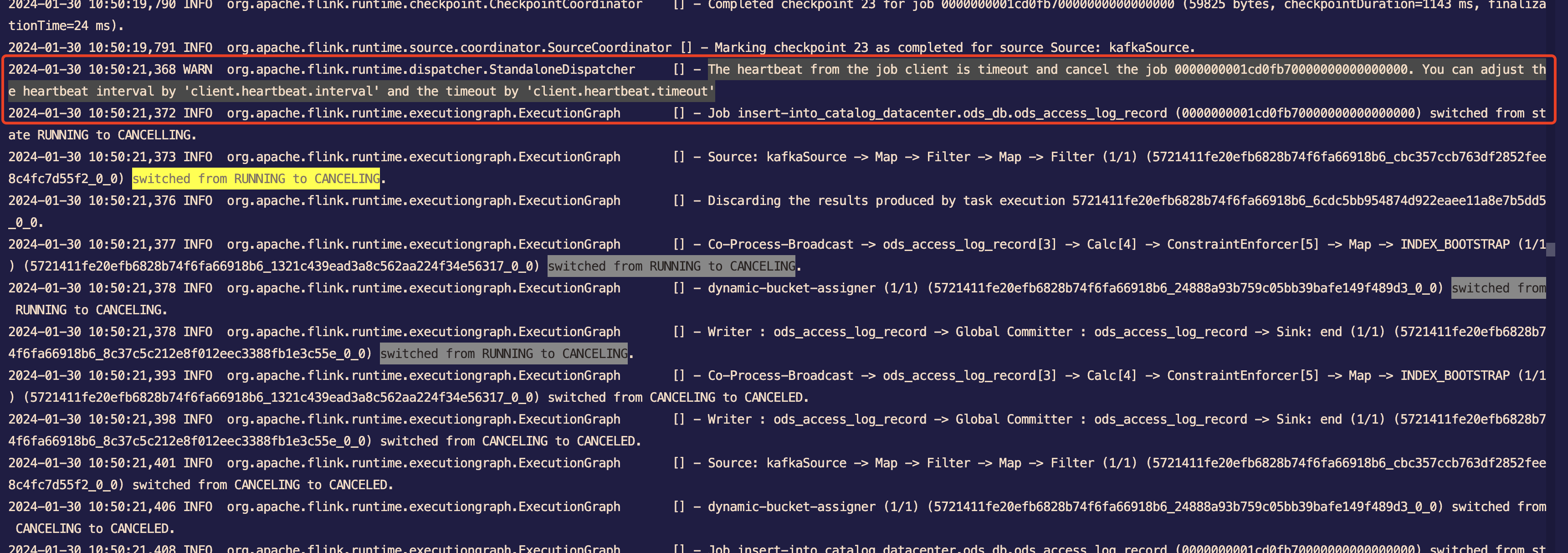
Task: Click the first 'INDEX_BOOTSTRAP' operator name
Action: coord(1454,245)
